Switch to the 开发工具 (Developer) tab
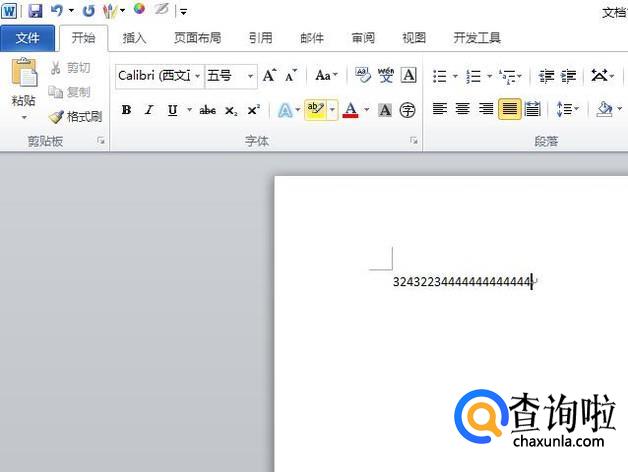 (477, 38)
